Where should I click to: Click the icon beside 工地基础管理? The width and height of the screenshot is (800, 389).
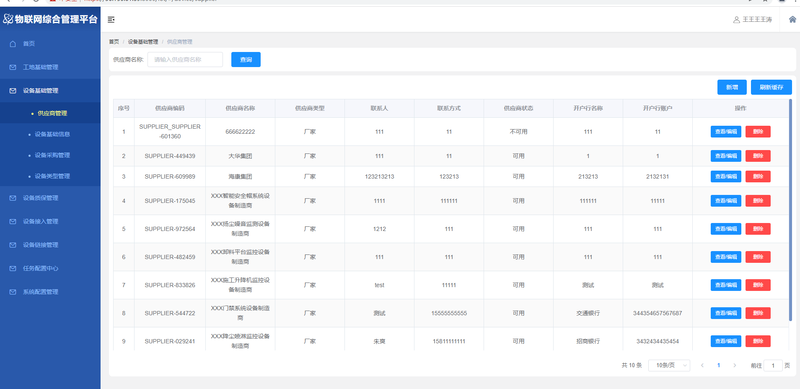click(13, 67)
